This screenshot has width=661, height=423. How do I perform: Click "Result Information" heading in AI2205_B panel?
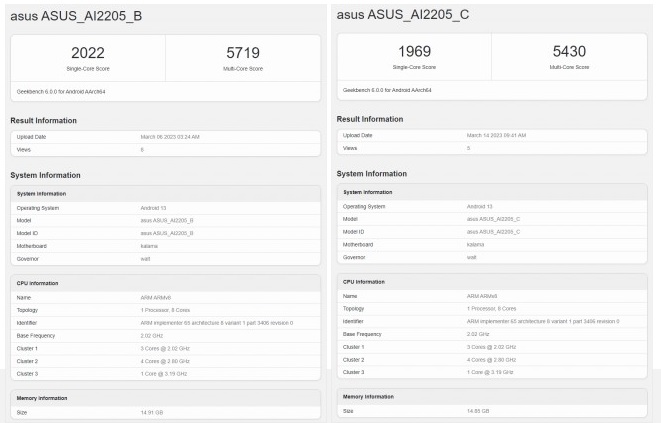(43, 121)
